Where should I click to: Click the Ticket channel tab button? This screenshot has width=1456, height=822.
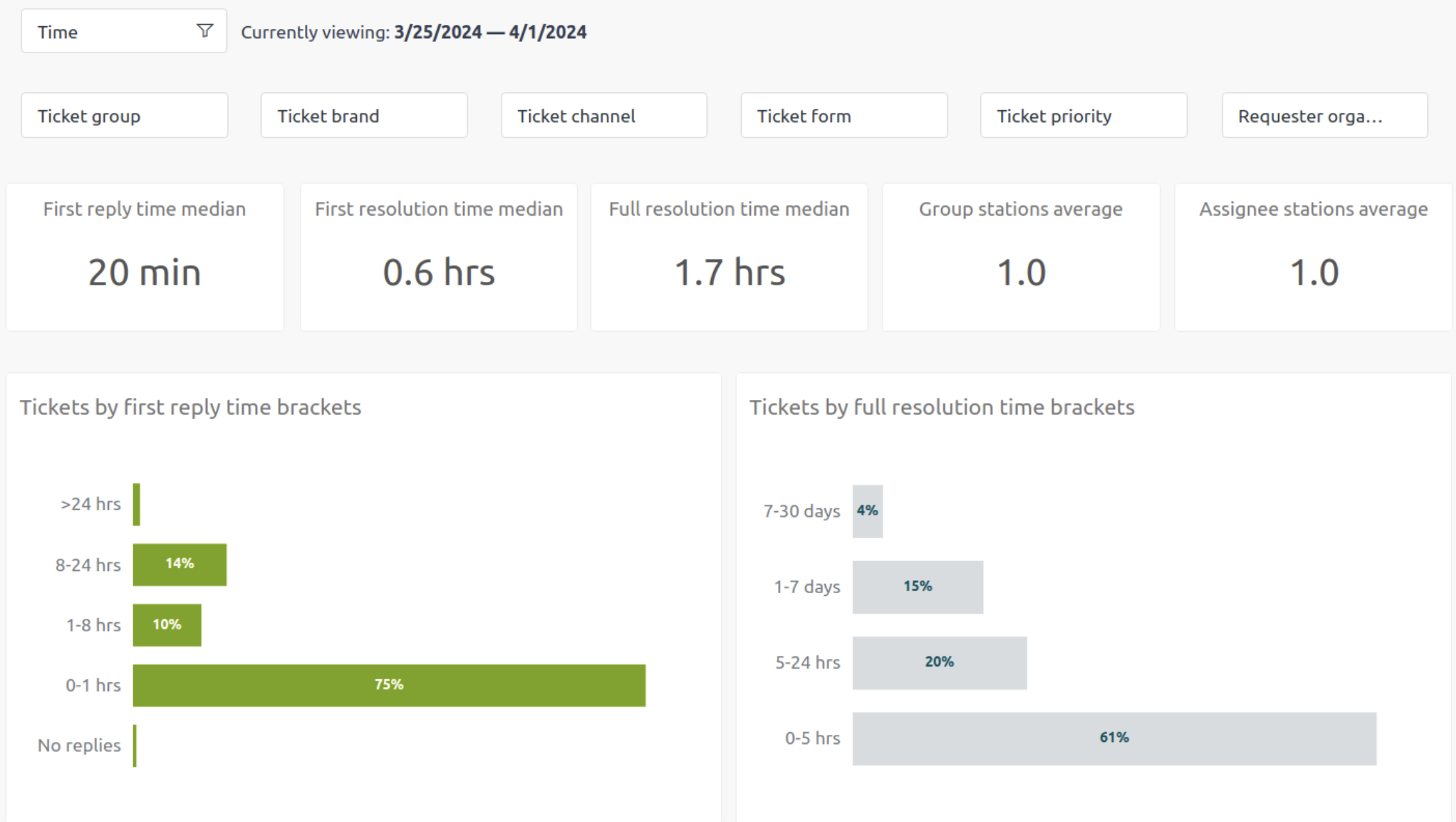[604, 116]
